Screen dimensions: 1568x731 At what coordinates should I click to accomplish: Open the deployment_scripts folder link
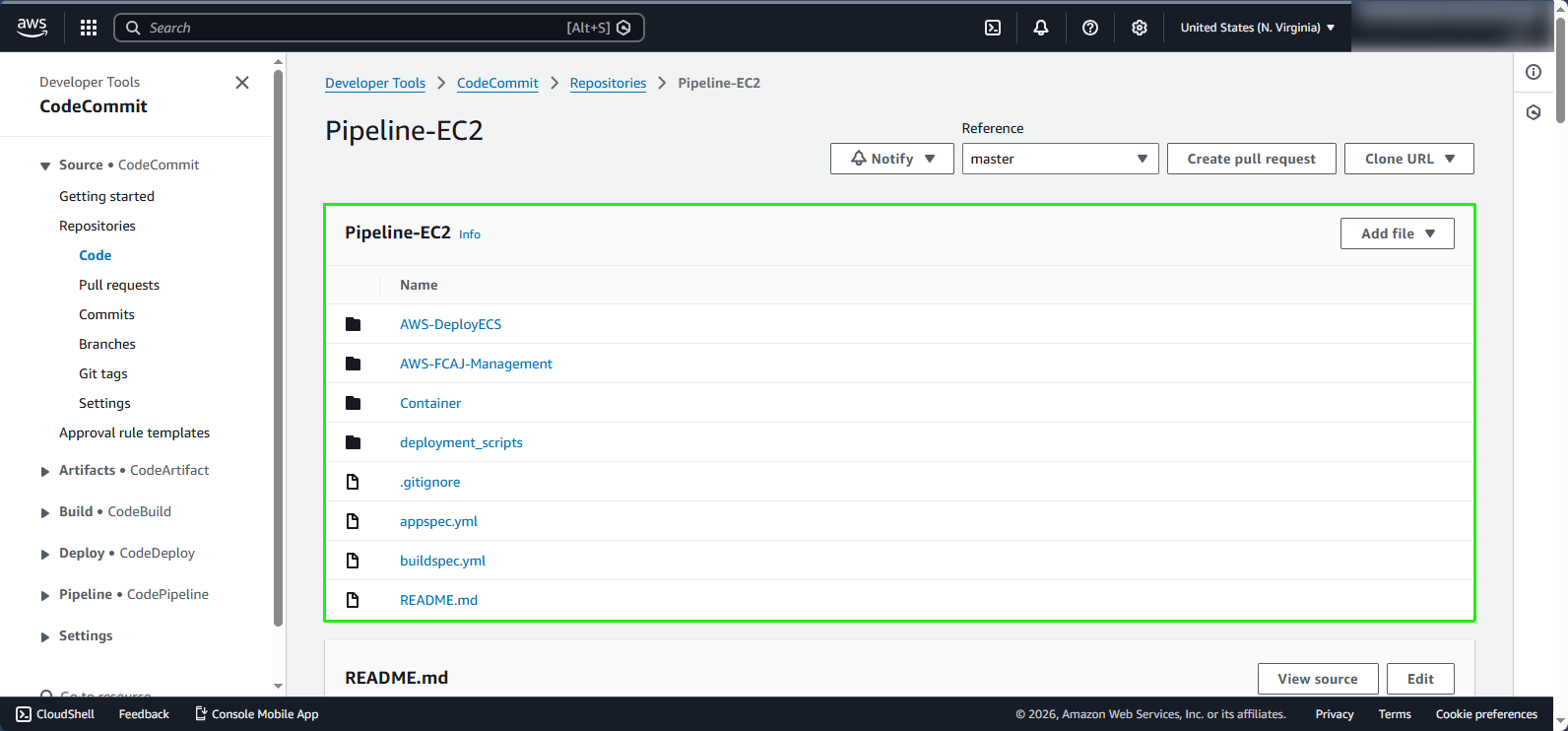pyautogui.click(x=461, y=442)
